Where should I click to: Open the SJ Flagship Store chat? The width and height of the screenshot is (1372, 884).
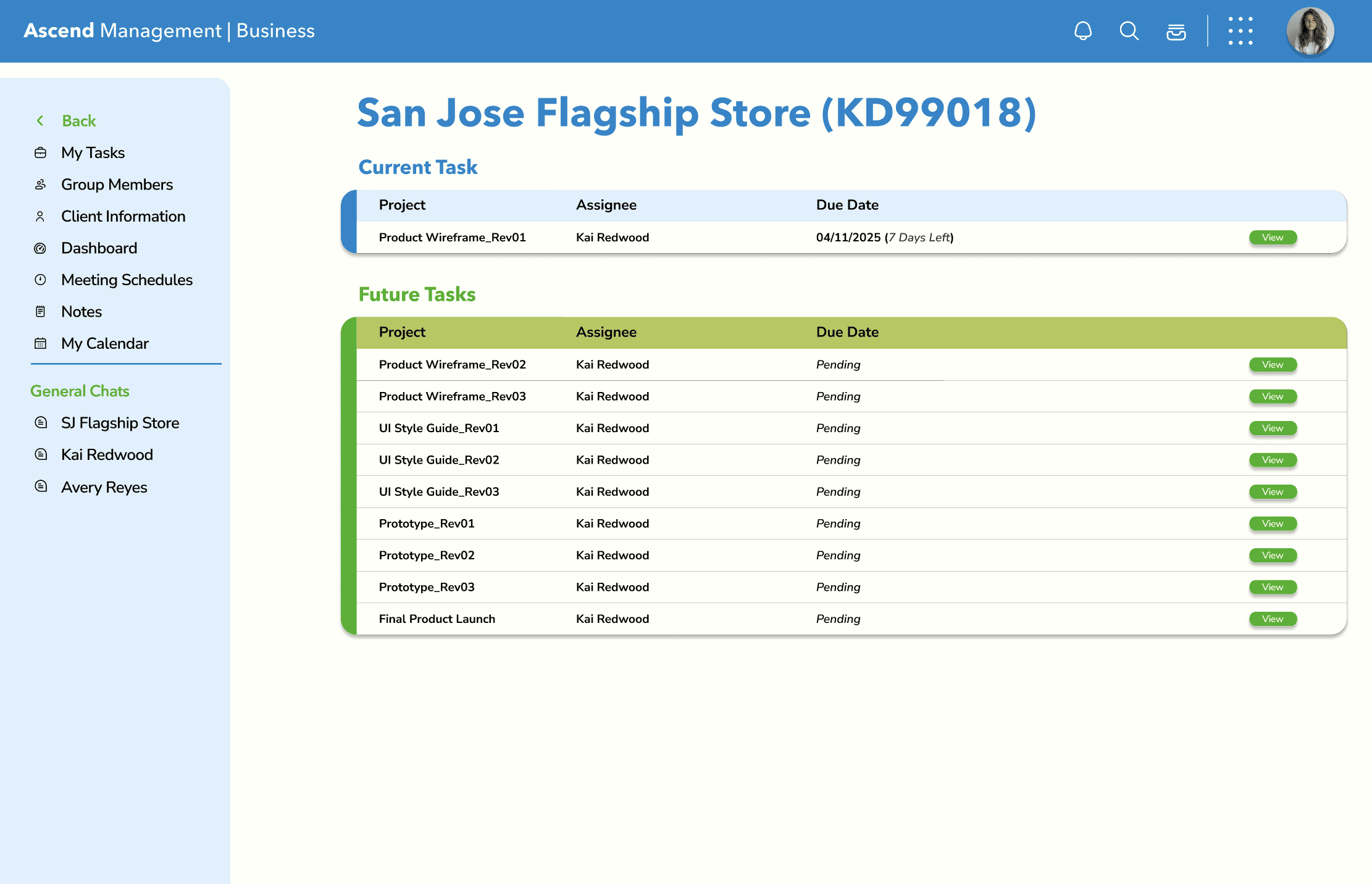click(120, 423)
